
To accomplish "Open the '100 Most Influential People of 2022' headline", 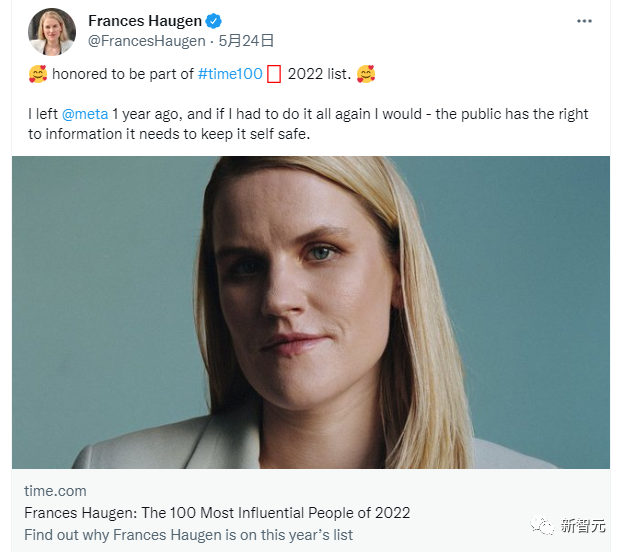I will (217, 513).
